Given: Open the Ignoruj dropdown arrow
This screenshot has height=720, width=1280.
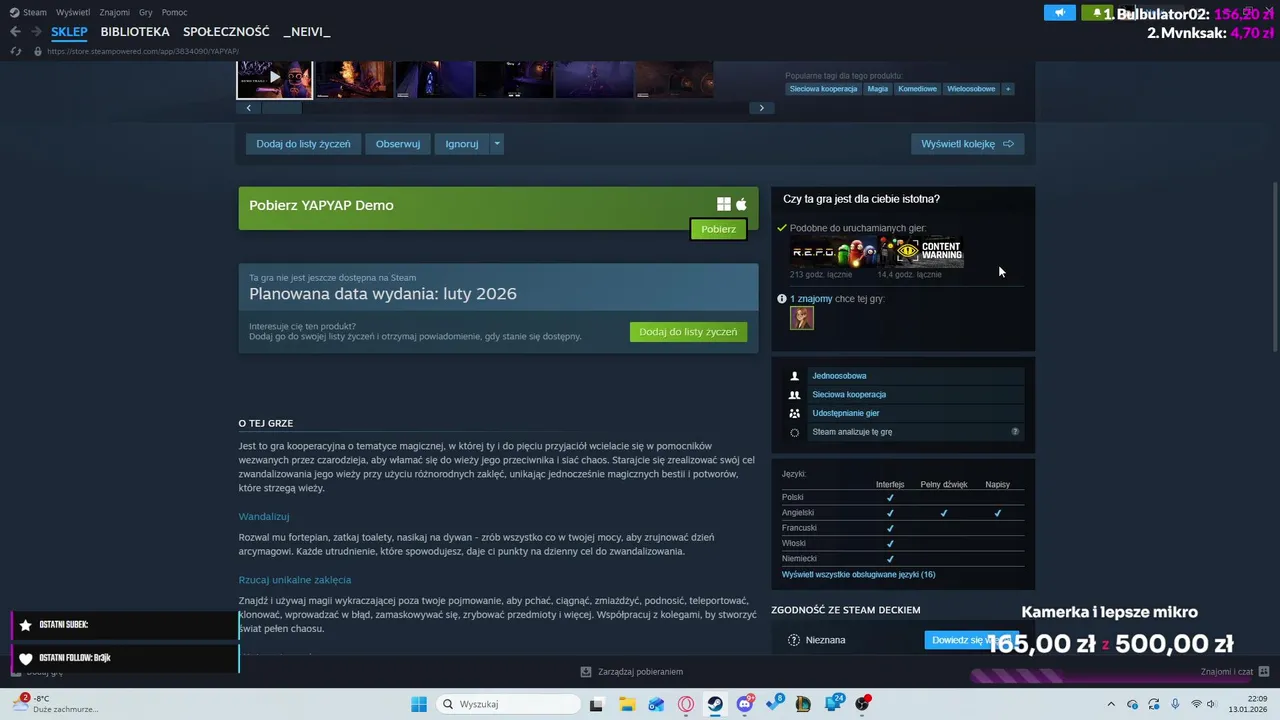Looking at the screenshot, I should pos(497,144).
